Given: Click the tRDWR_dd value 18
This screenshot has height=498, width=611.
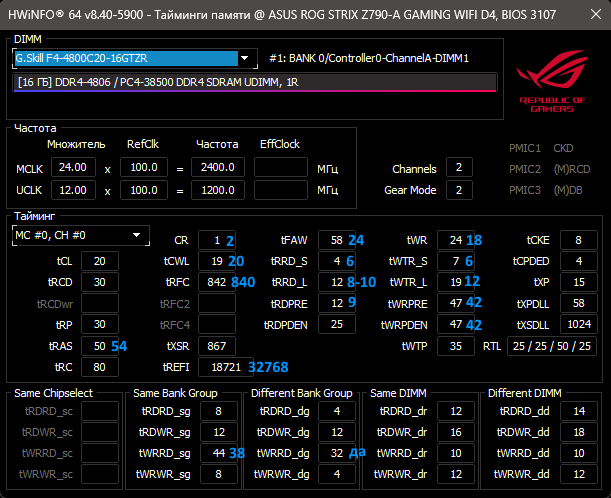Looking at the screenshot, I should [579, 432].
